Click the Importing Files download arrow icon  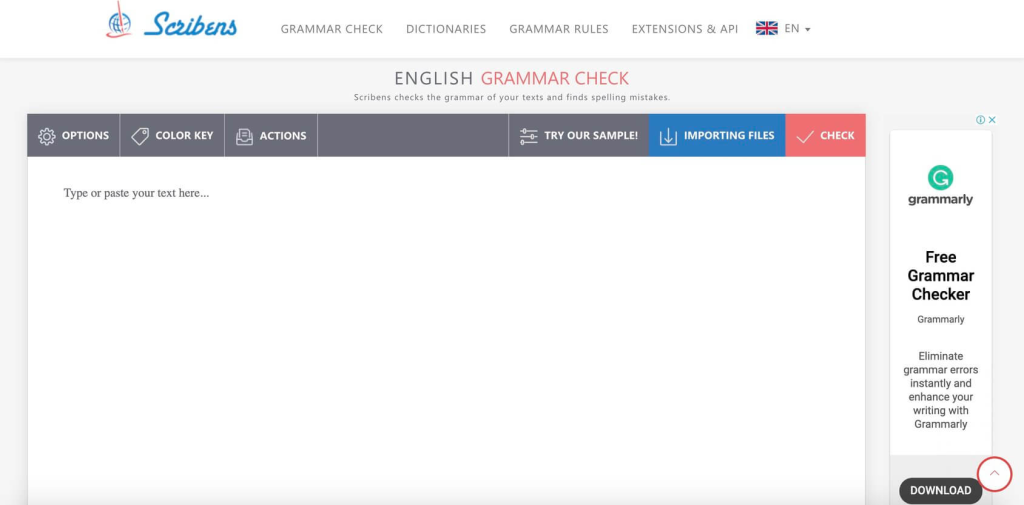point(668,136)
